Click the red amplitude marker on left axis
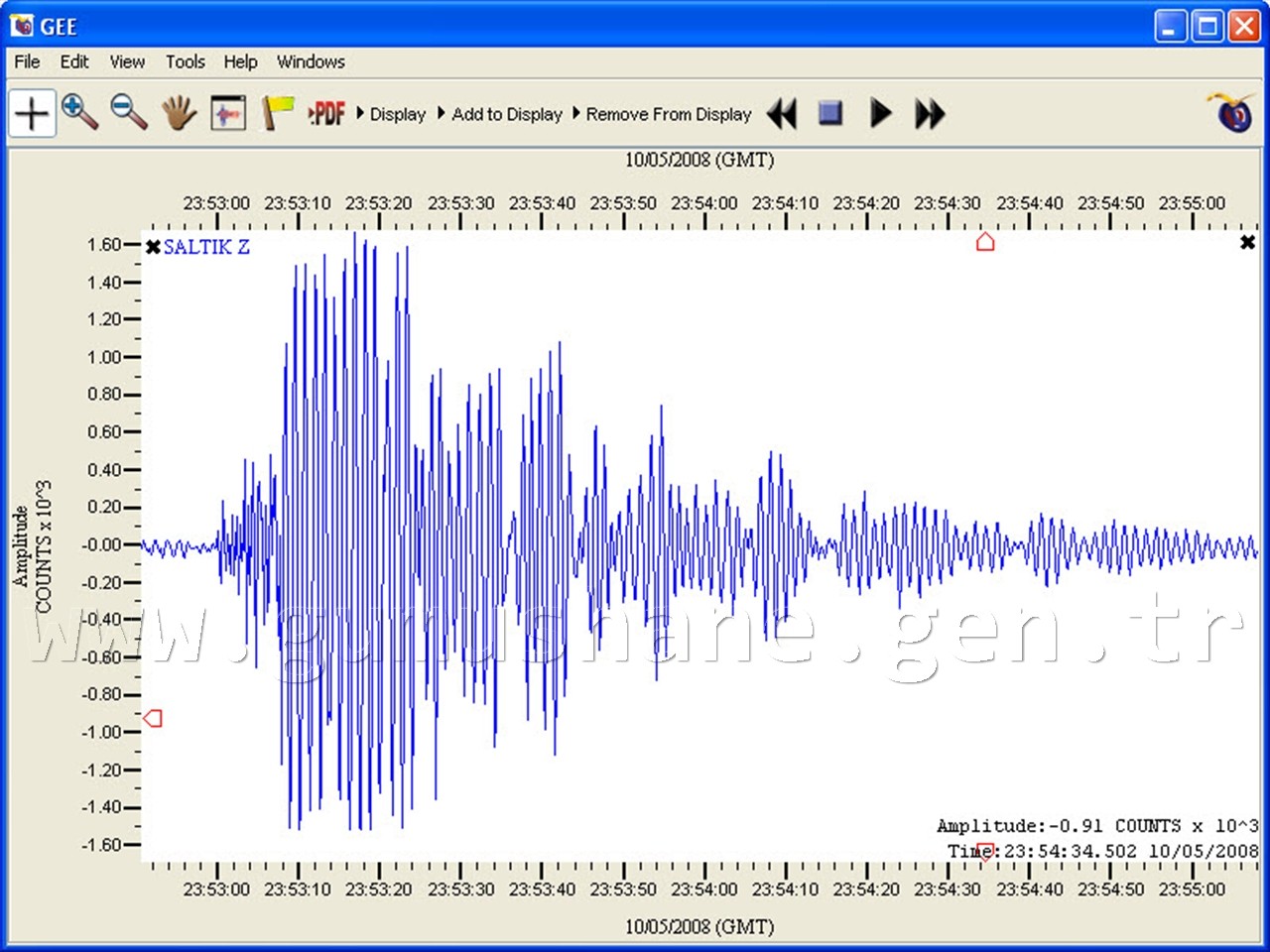The width and height of the screenshot is (1270, 952). pyautogui.click(x=153, y=718)
